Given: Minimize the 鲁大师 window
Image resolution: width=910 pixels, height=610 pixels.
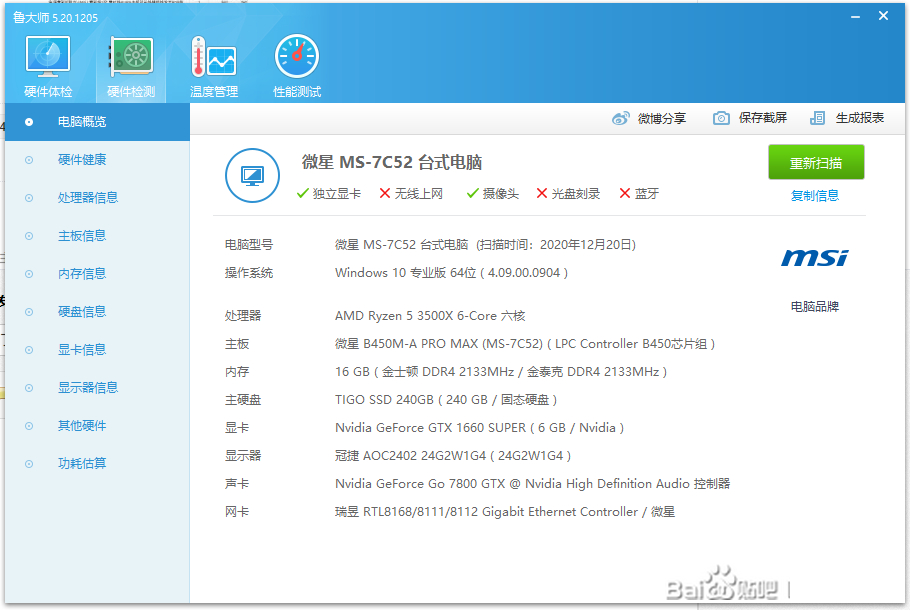Looking at the screenshot, I should tap(855, 17).
